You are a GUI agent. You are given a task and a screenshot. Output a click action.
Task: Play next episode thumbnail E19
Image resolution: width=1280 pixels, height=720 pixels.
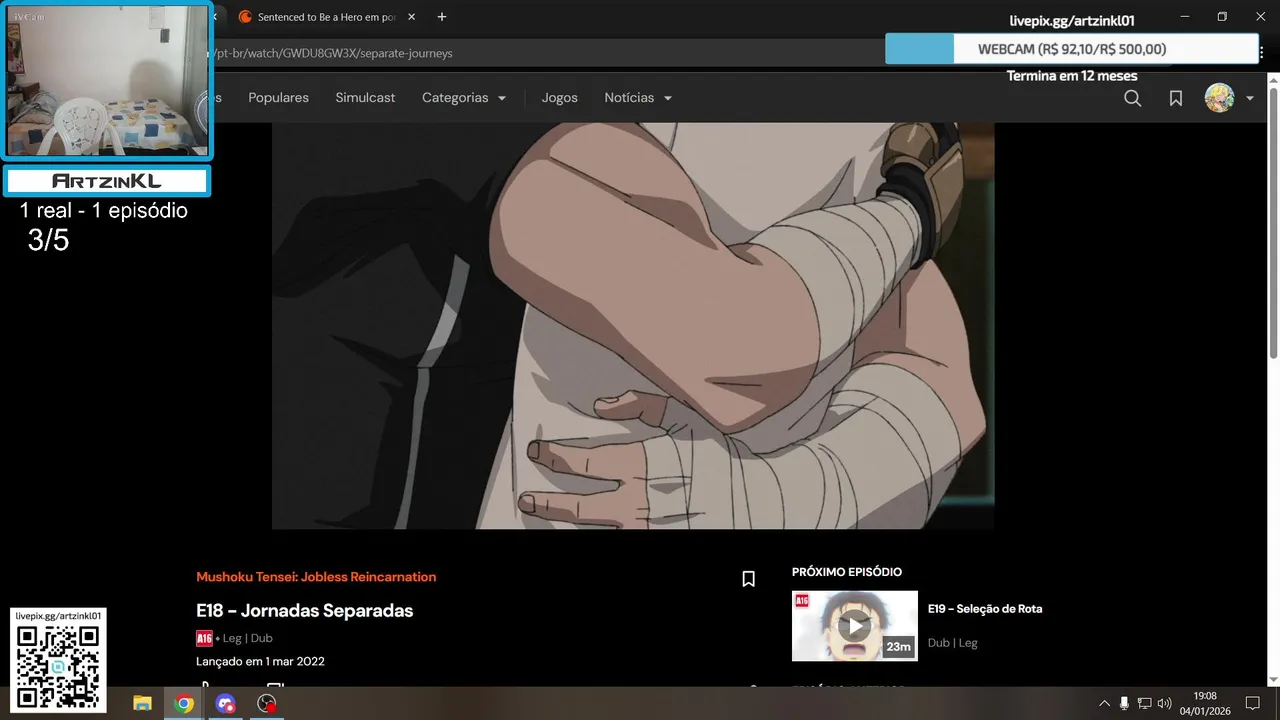855,626
